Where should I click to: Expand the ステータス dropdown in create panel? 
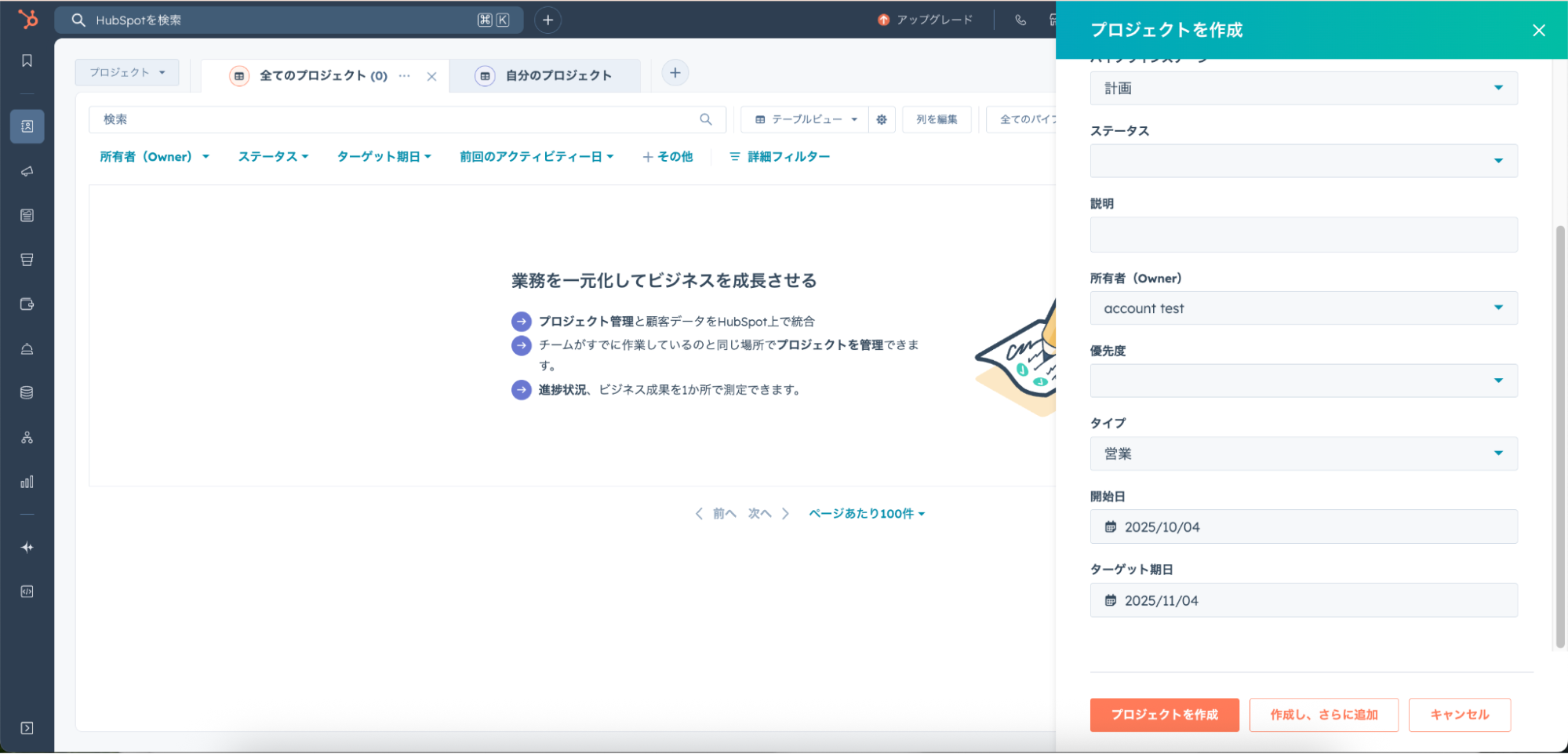pyautogui.click(x=1303, y=161)
